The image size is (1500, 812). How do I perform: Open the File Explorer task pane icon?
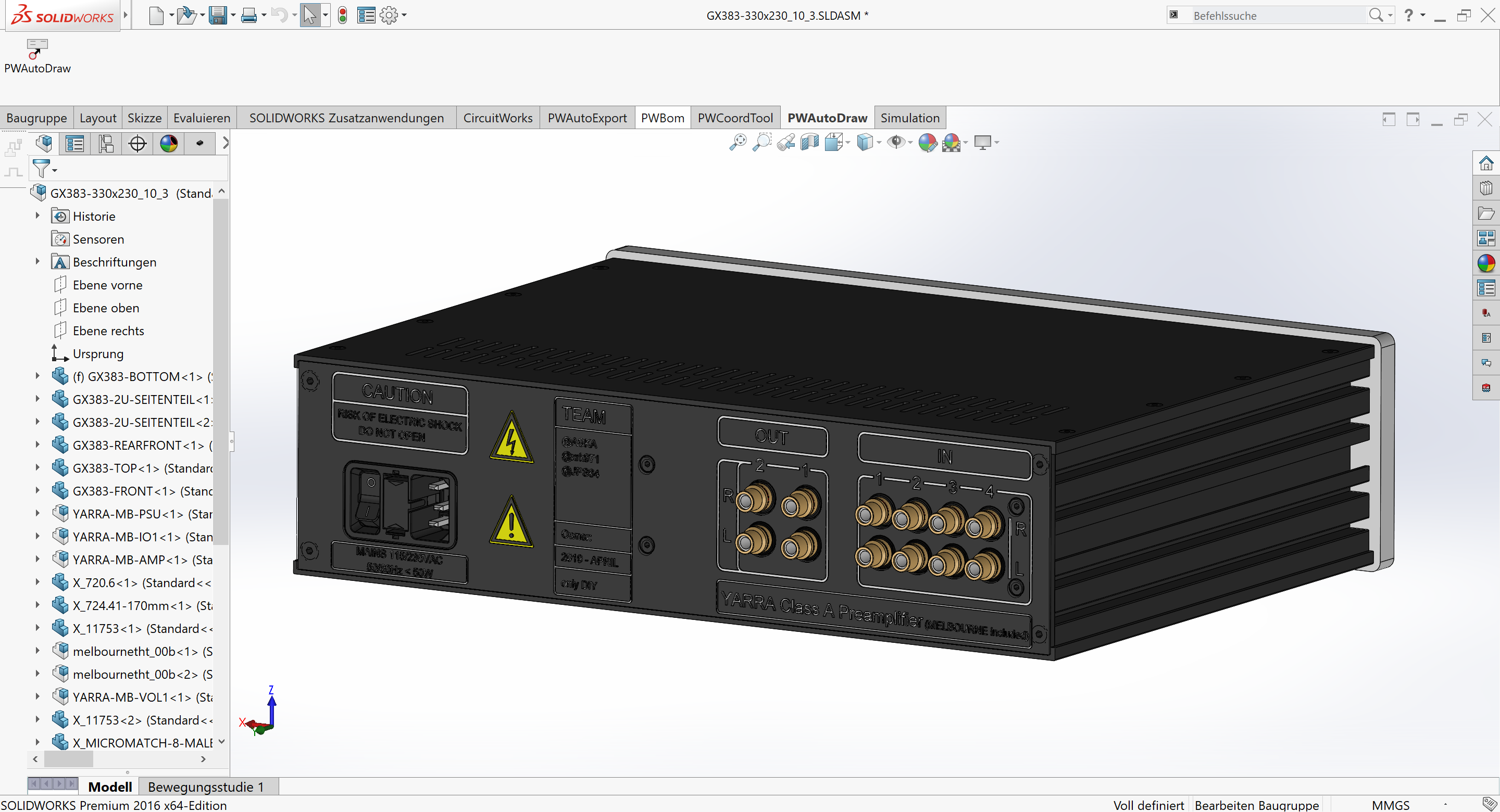click(1486, 213)
